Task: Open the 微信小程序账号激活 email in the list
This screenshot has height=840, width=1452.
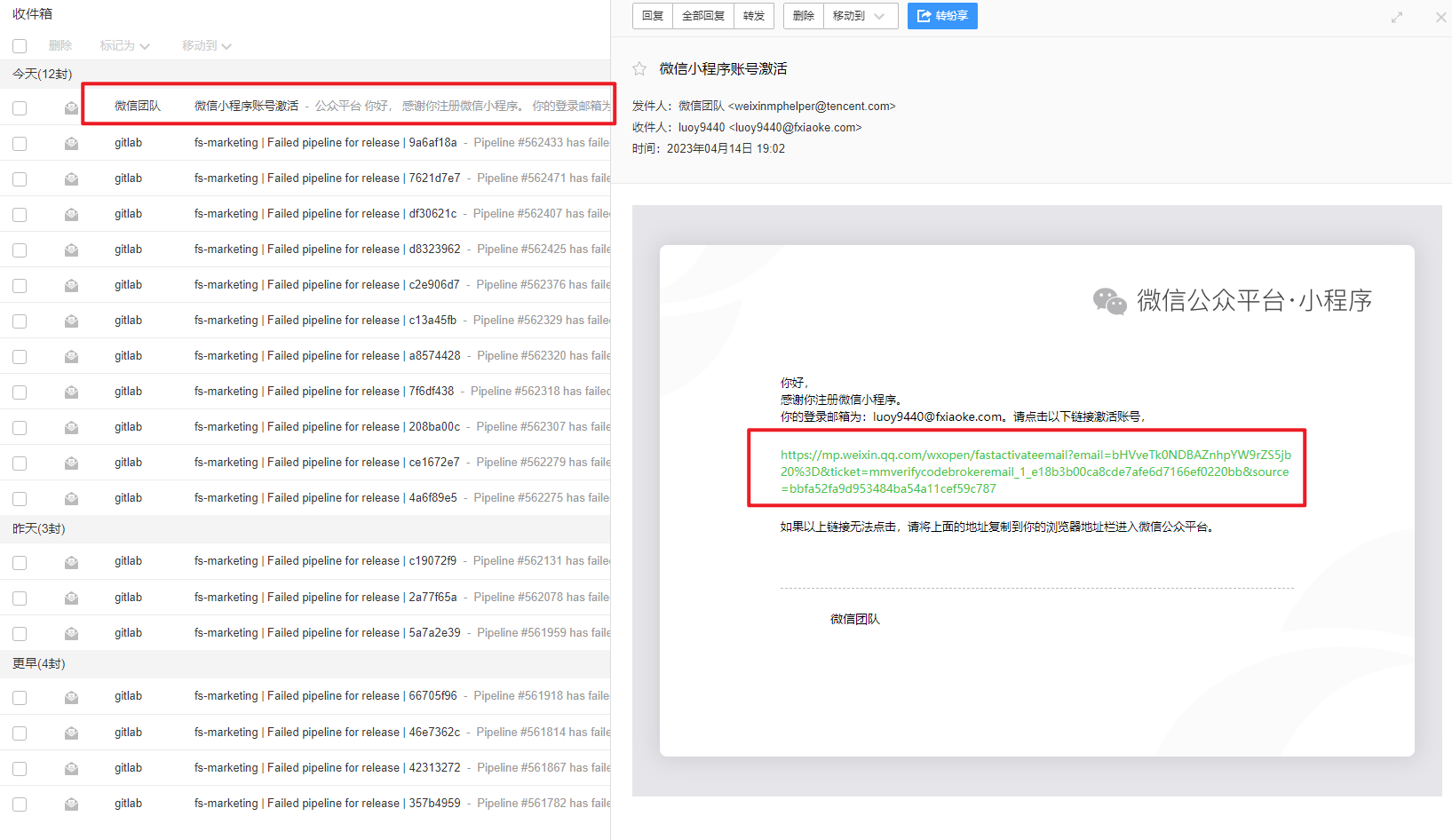Action: point(305,106)
